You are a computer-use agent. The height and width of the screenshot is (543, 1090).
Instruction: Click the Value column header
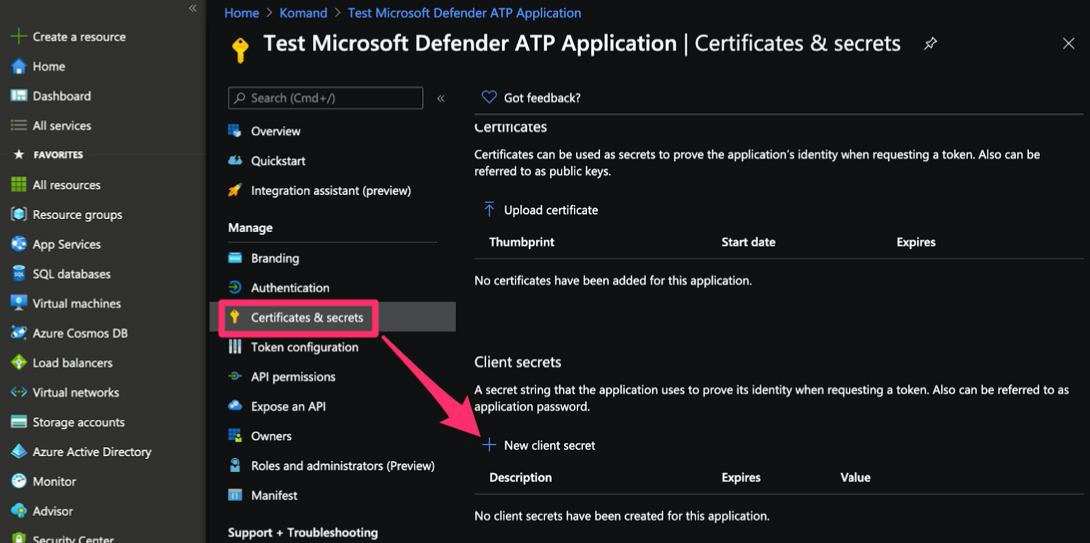pos(855,478)
